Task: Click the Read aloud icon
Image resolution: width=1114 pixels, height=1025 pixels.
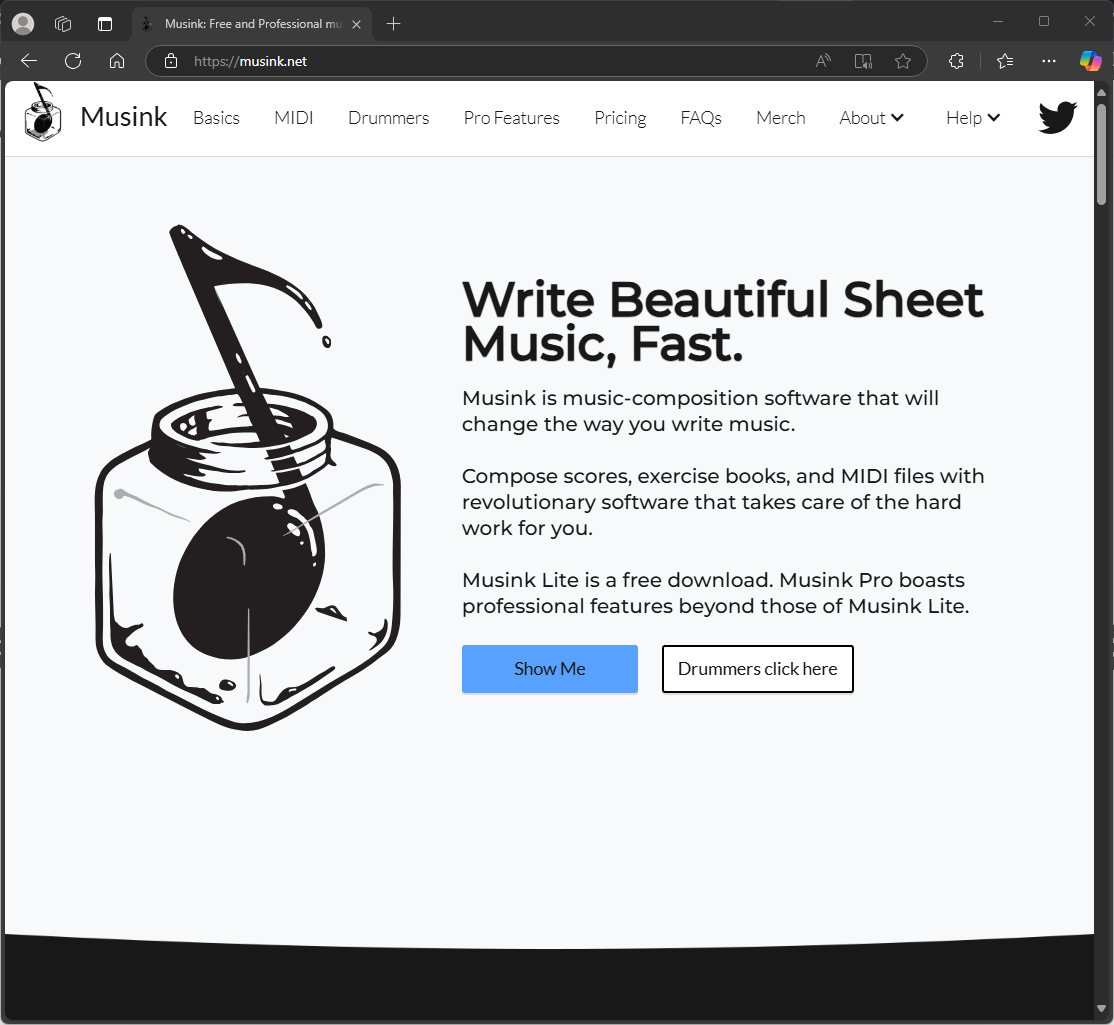Action: 823,61
